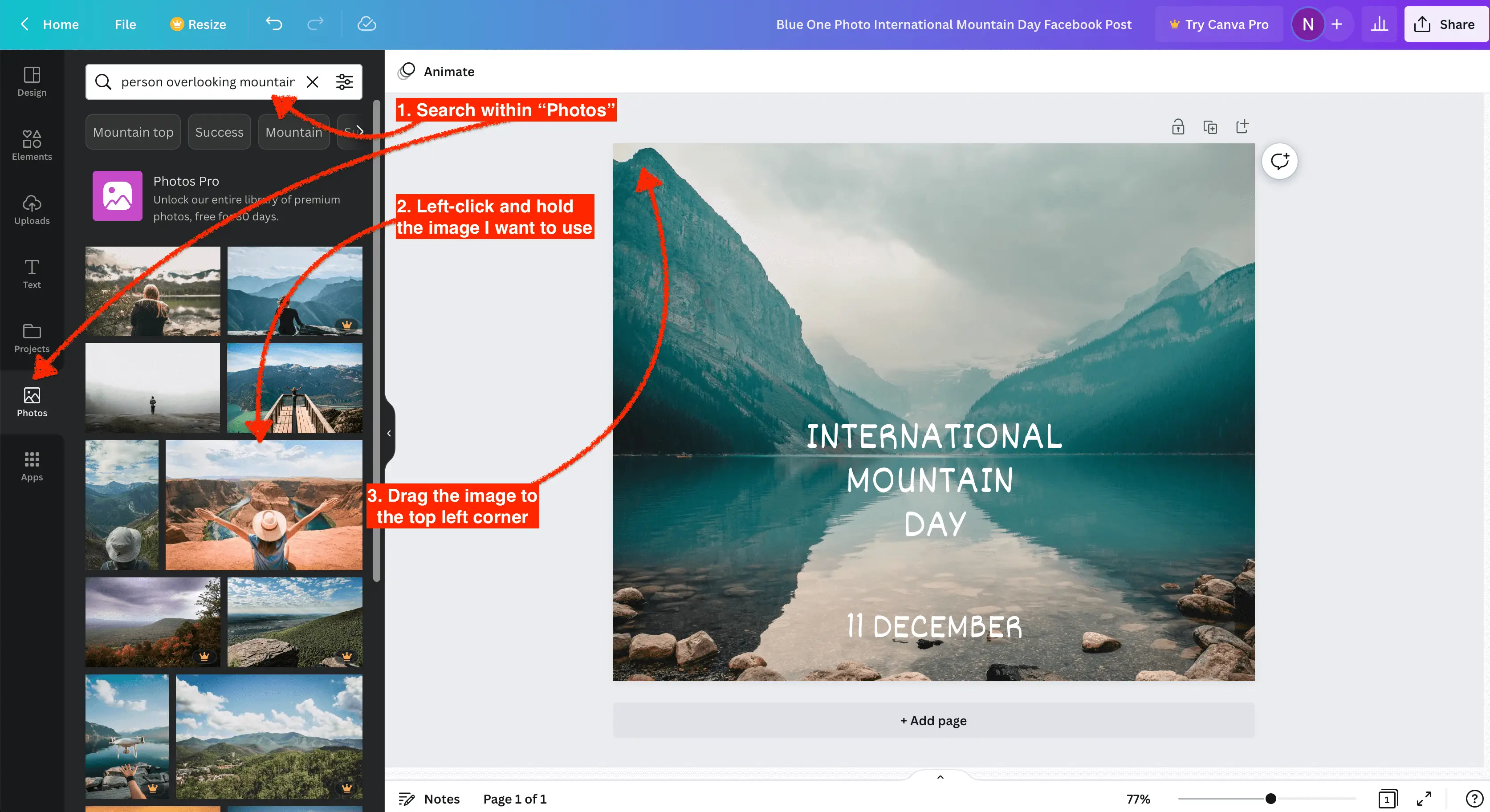Toggle grid view pages button
Screen dimensions: 1490x812
[1387, 799]
